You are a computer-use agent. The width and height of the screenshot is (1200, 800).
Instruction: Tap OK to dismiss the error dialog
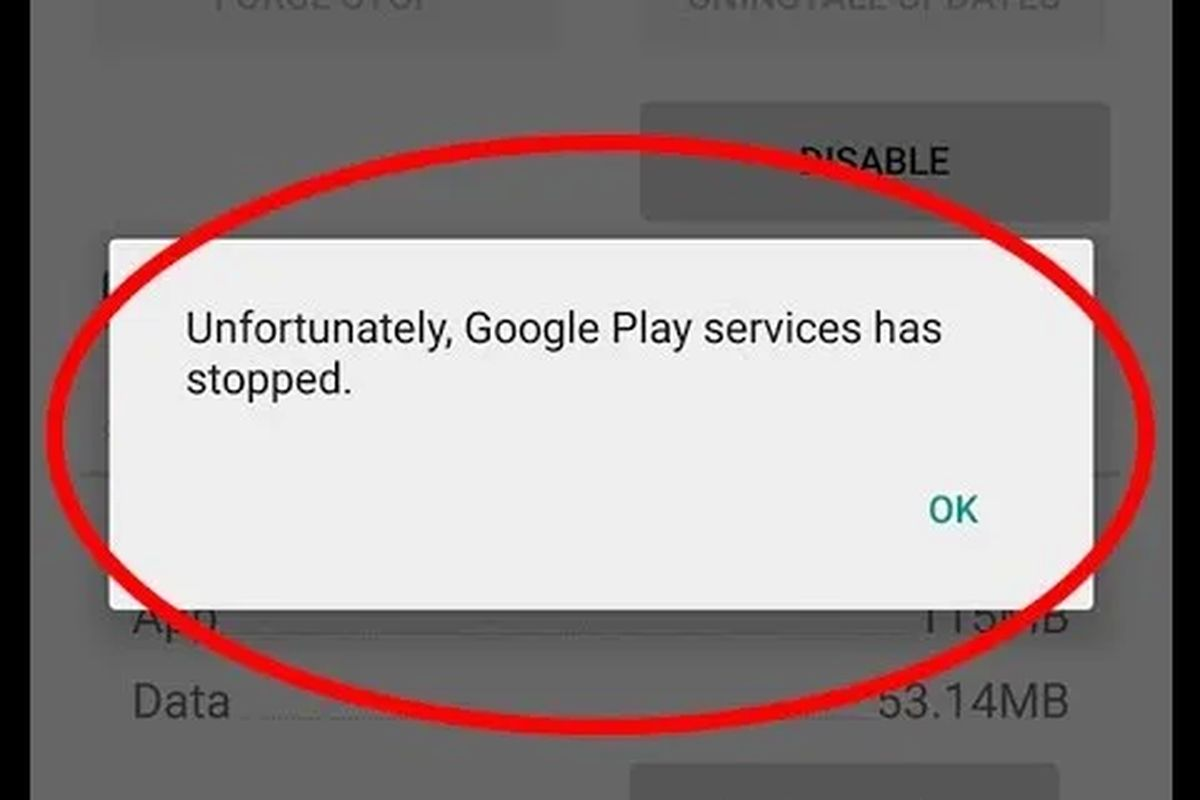tap(953, 510)
